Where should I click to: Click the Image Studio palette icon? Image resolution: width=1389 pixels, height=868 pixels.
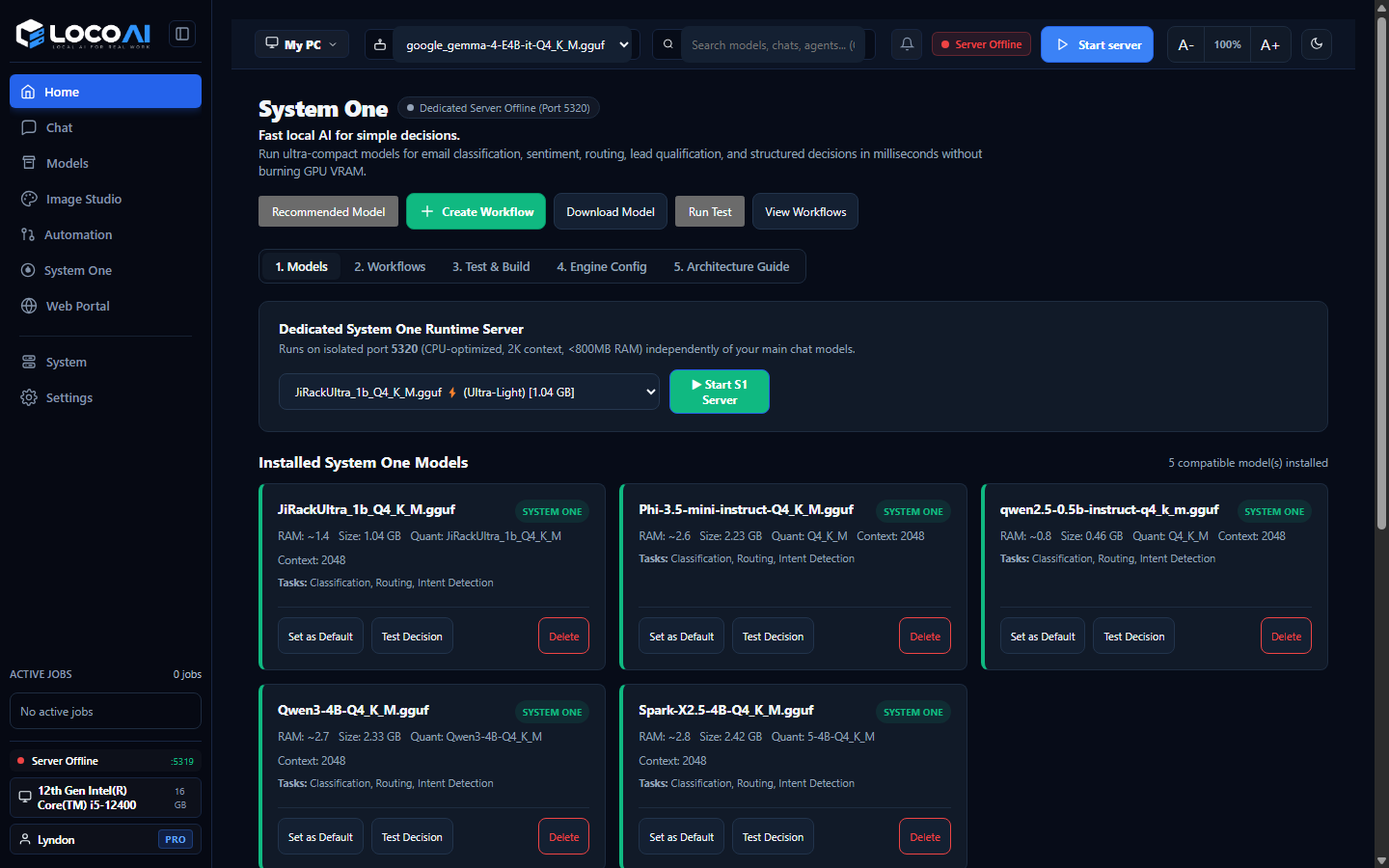pos(29,199)
